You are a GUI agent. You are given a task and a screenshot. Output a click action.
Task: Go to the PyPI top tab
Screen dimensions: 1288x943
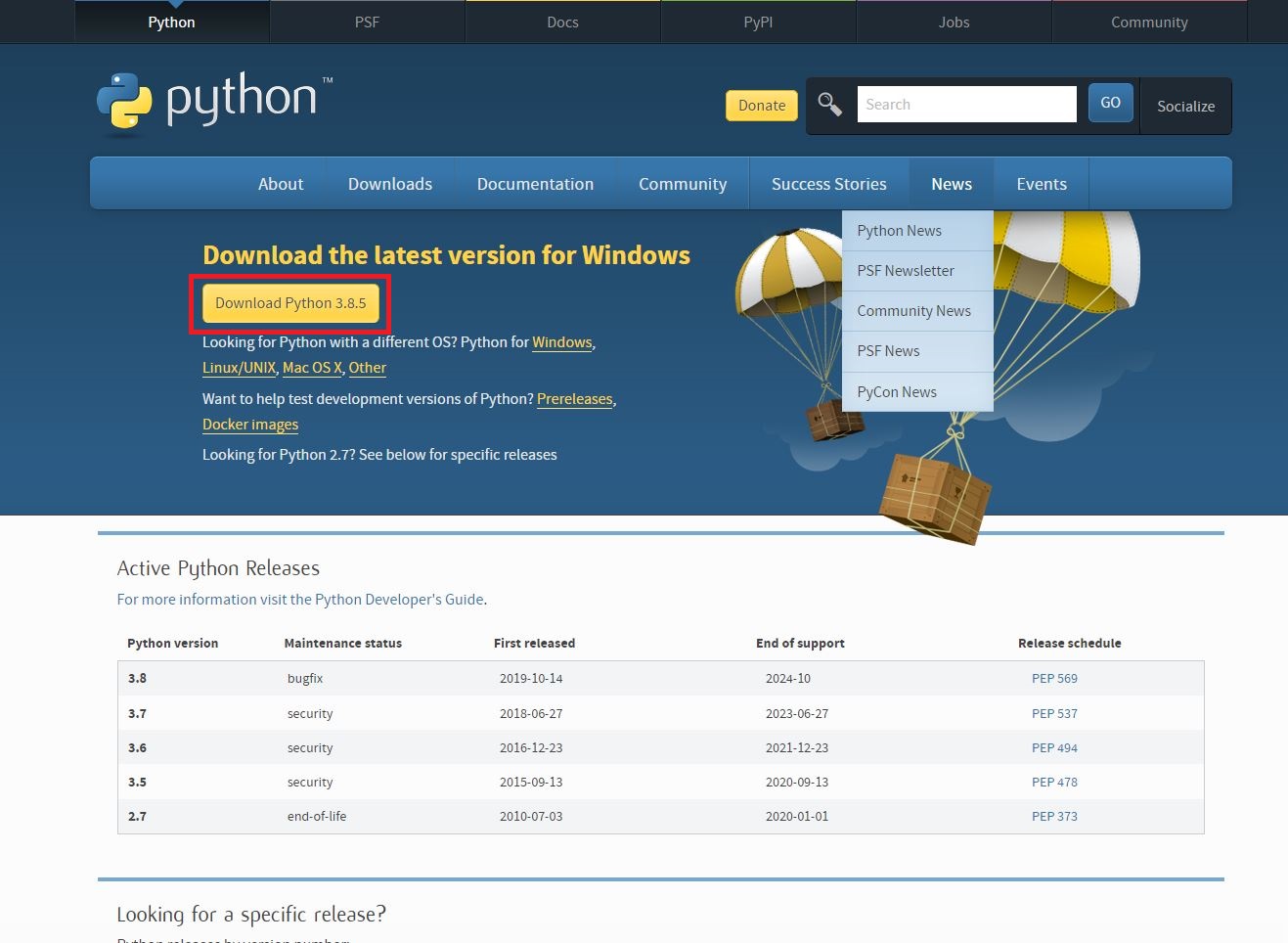coord(758,22)
